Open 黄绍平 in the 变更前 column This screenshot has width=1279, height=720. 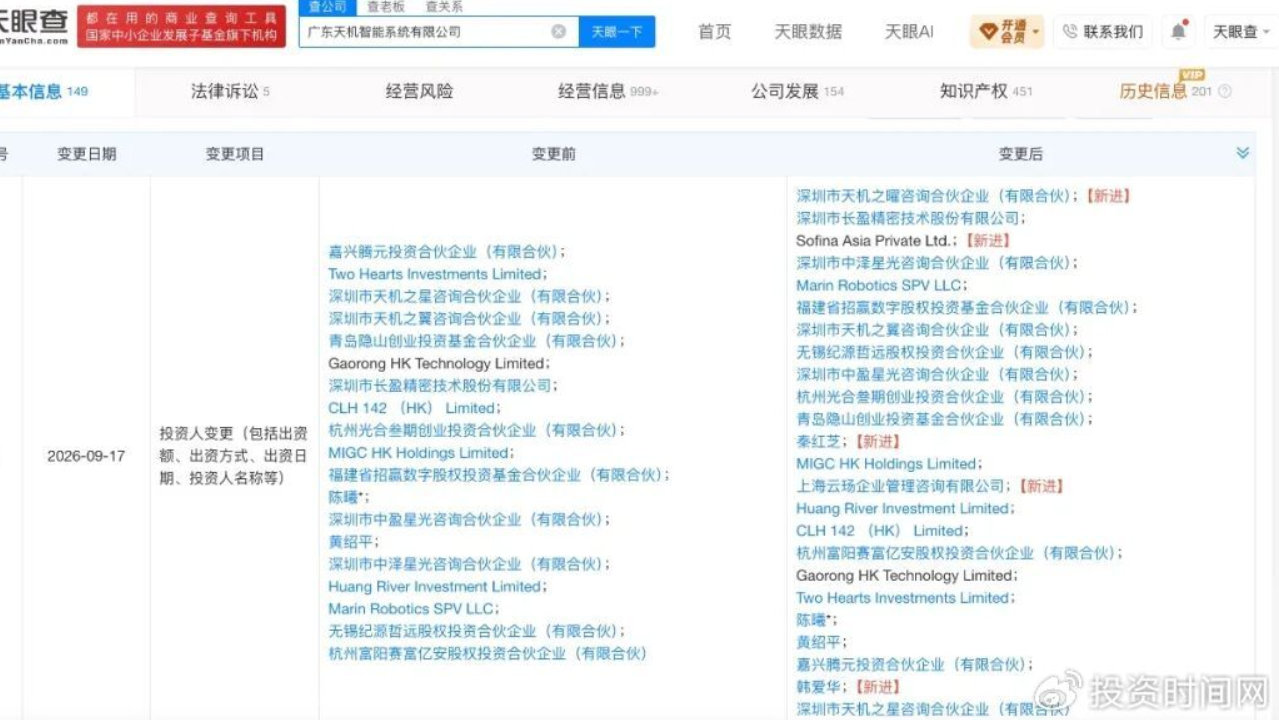coord(349,542)
